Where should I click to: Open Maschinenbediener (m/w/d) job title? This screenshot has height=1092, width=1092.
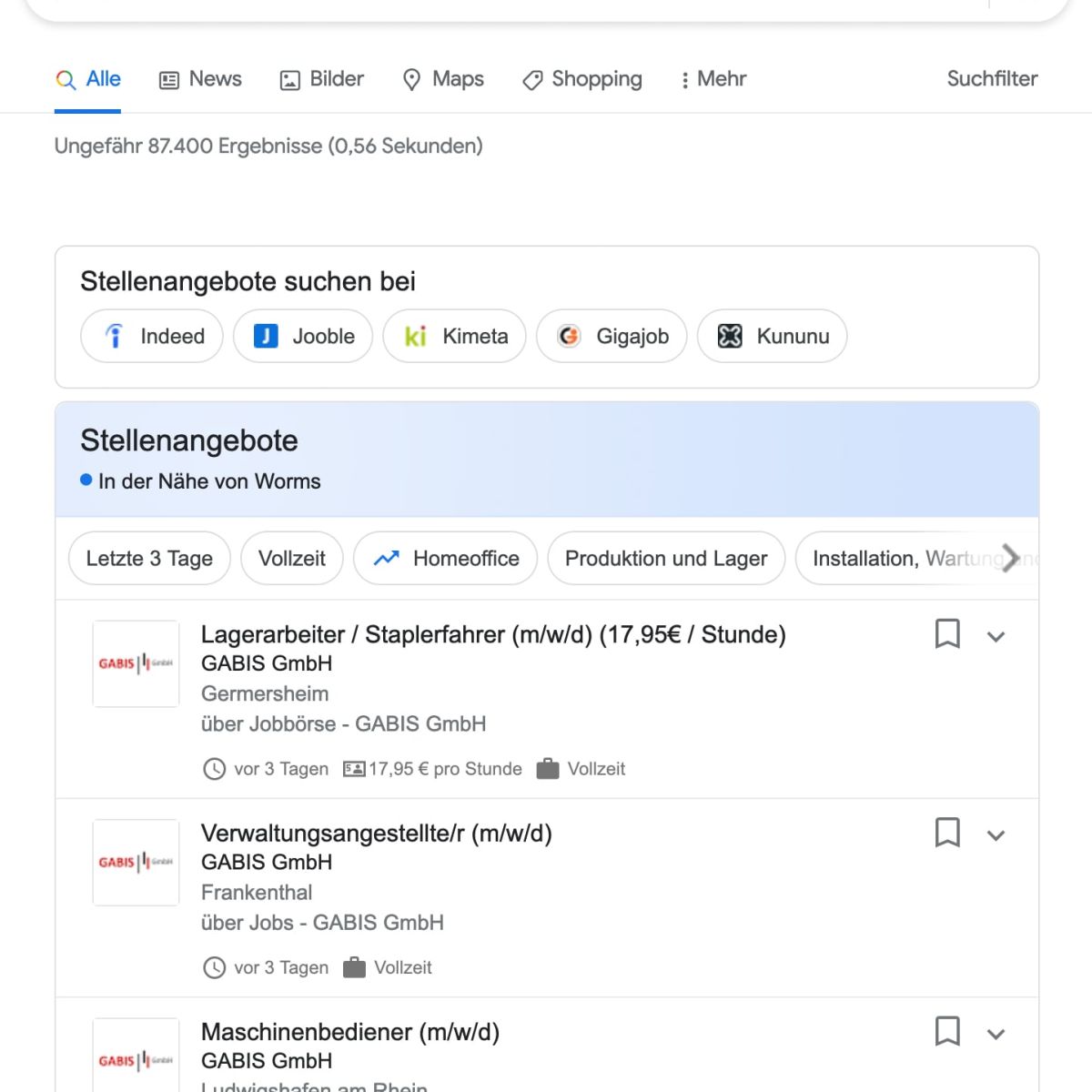click(350, 1032)
